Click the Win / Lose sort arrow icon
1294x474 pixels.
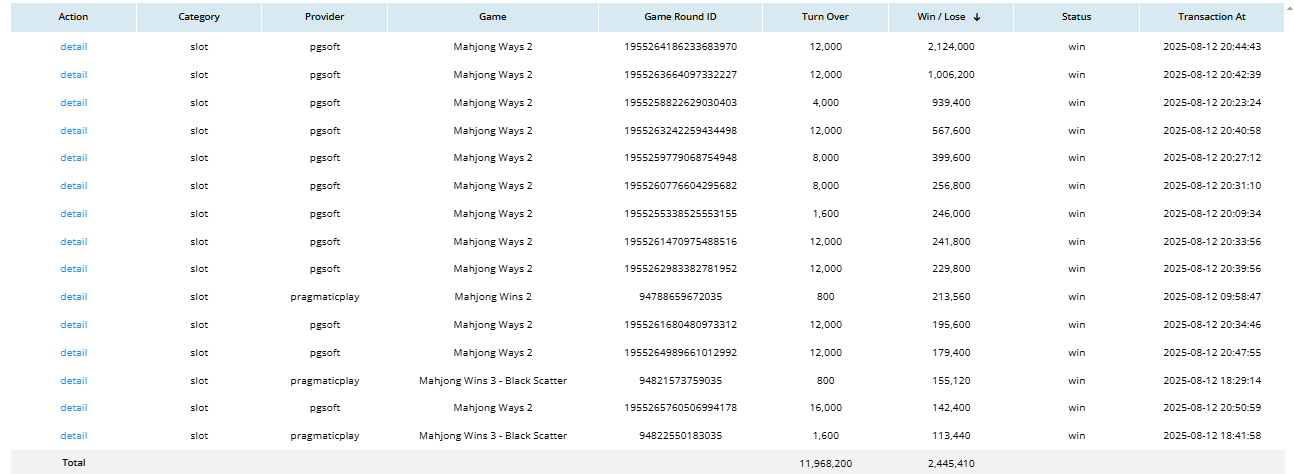(977, 17)
